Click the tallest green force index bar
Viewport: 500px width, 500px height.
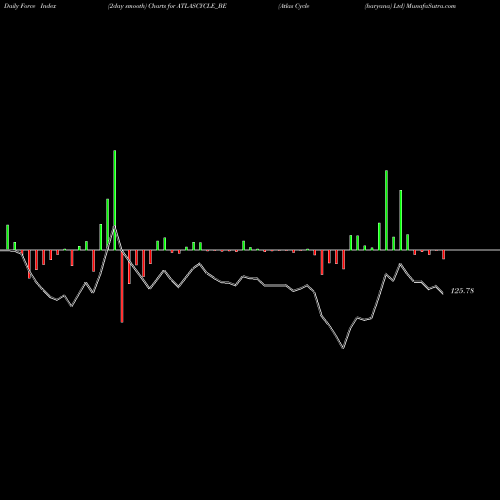pos(115,200)
